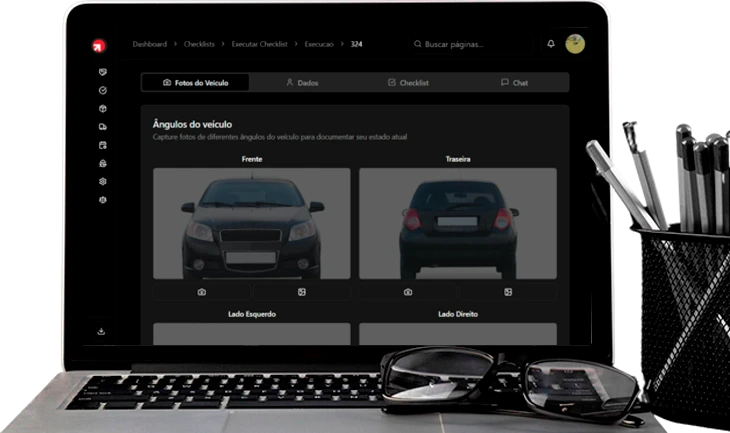730x433 pixels.
Task: Navigate to Dashboard breadcrumb link
Action: click(150, 44)
